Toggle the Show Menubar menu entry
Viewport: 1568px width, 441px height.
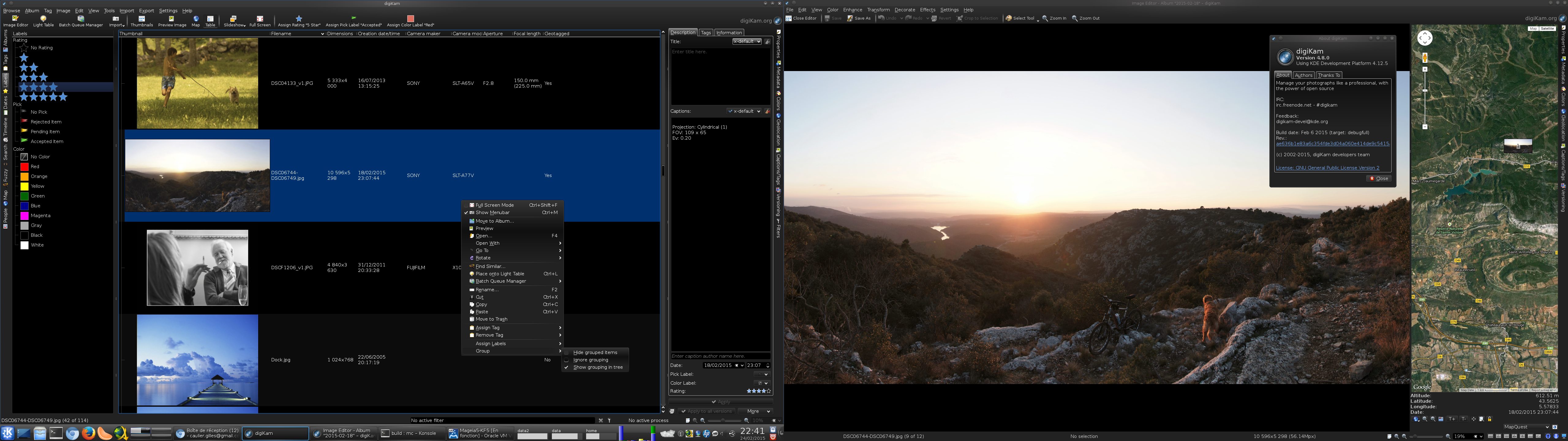(492, 213)
